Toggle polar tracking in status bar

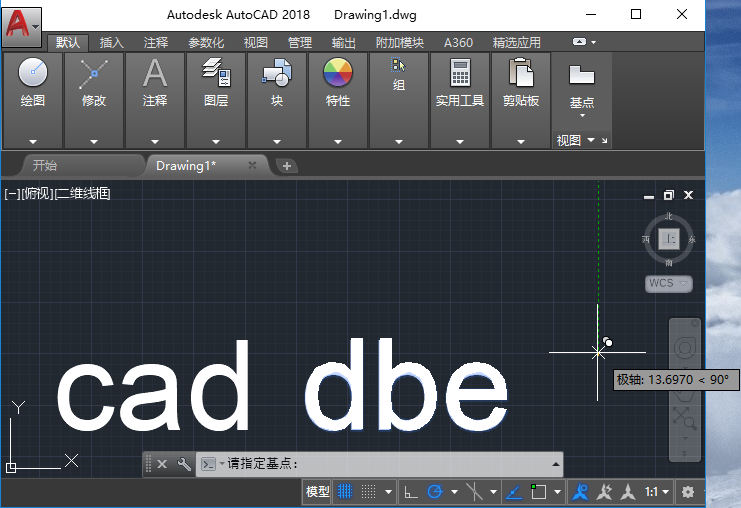(x=435, y=492)
